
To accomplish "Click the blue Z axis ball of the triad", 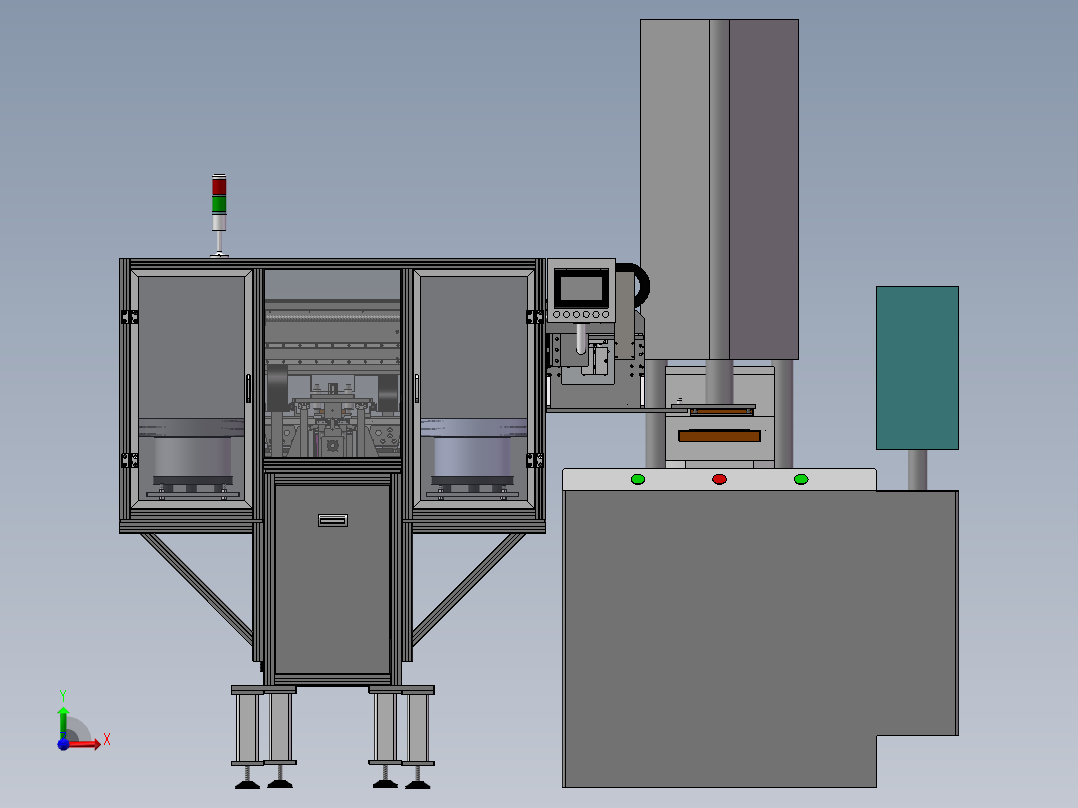I will [x=63, y=744].
